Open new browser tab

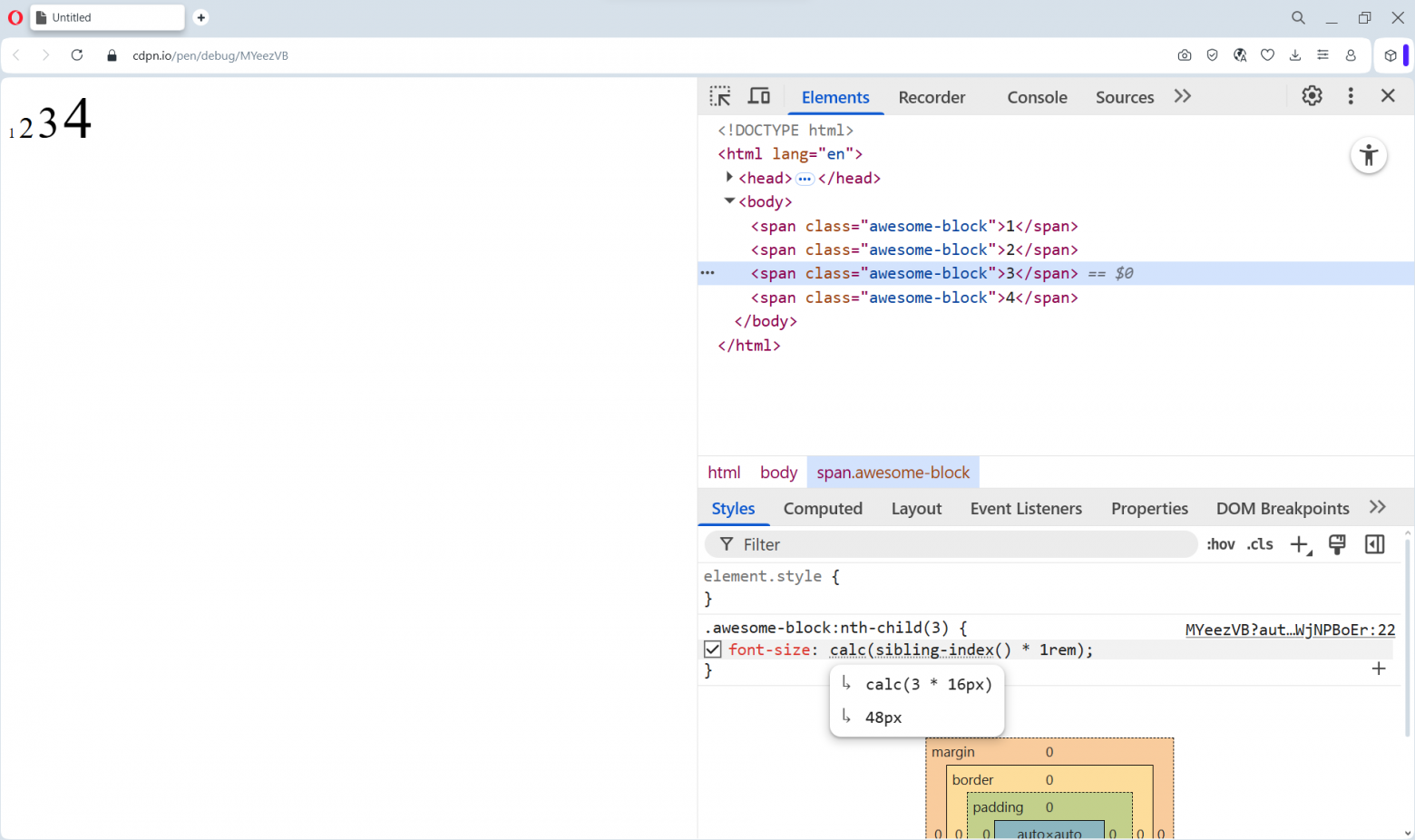(x=201, y=17)
